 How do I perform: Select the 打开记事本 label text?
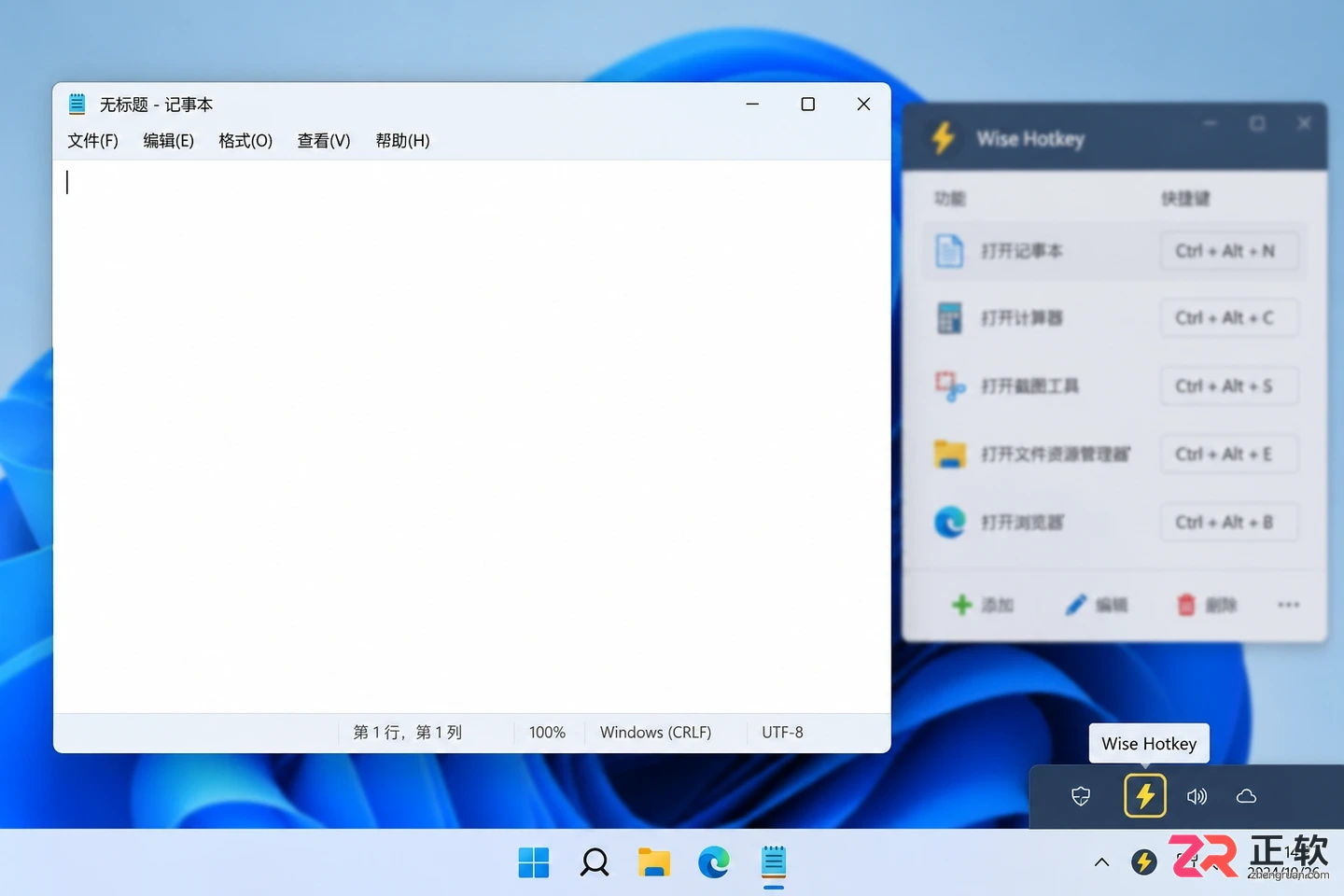(x=1022, y=251)
